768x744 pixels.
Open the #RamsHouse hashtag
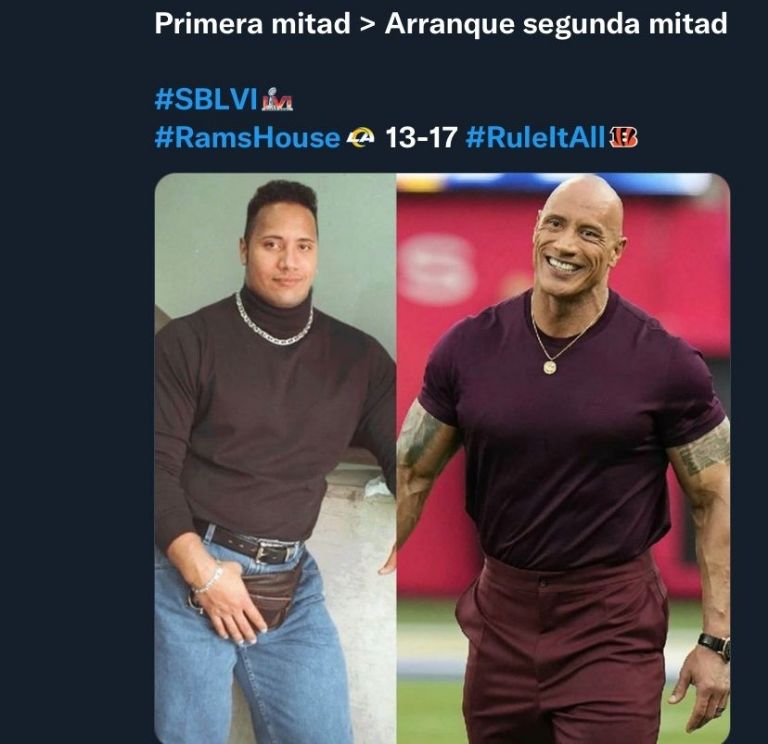click(247, 137)
